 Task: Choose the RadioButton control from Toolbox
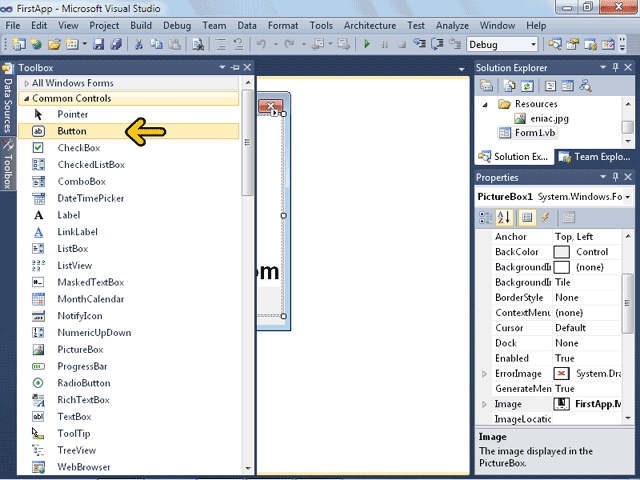(84, 383)
